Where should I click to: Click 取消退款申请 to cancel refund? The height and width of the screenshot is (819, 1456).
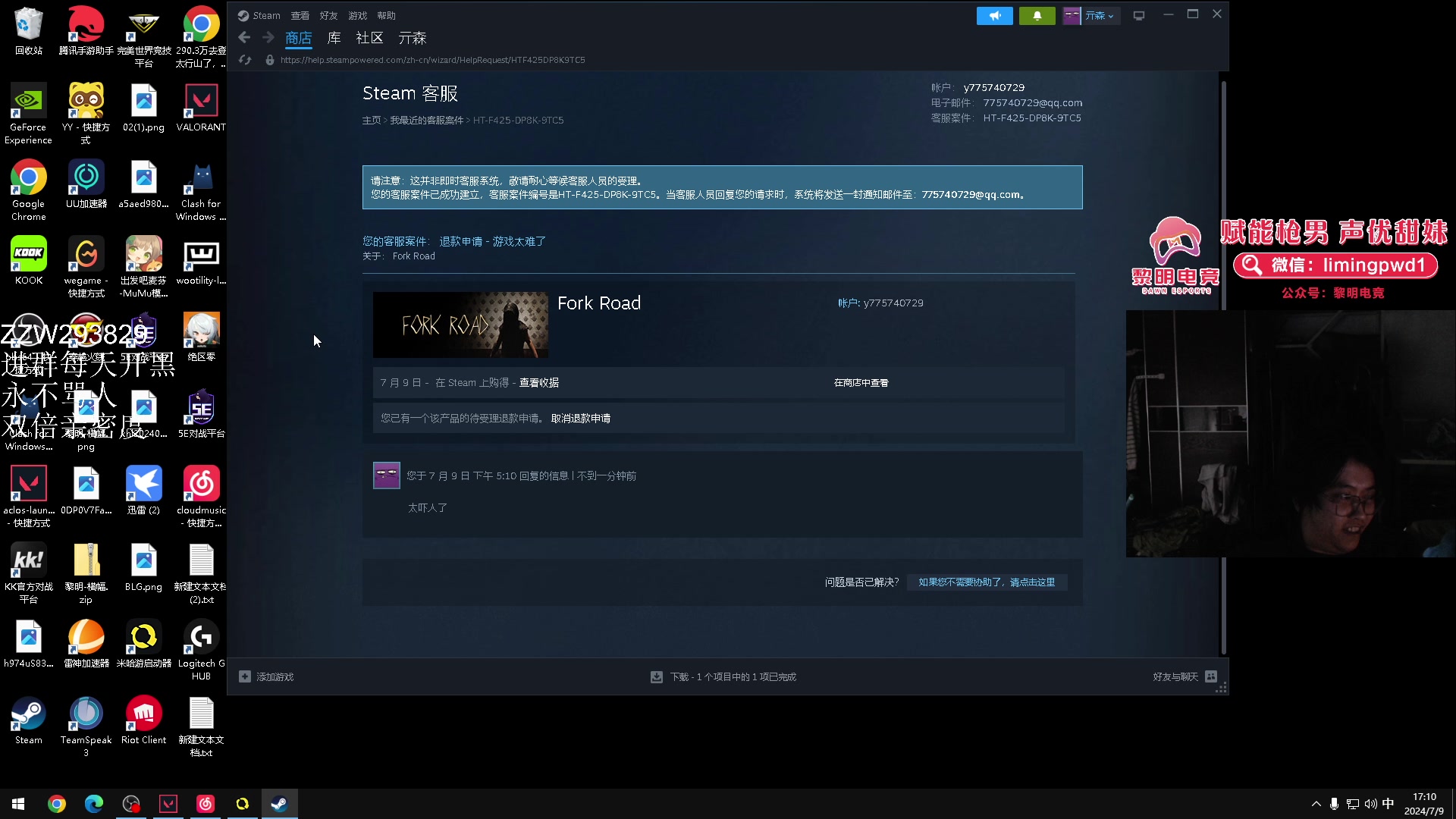tap(580, 418)
